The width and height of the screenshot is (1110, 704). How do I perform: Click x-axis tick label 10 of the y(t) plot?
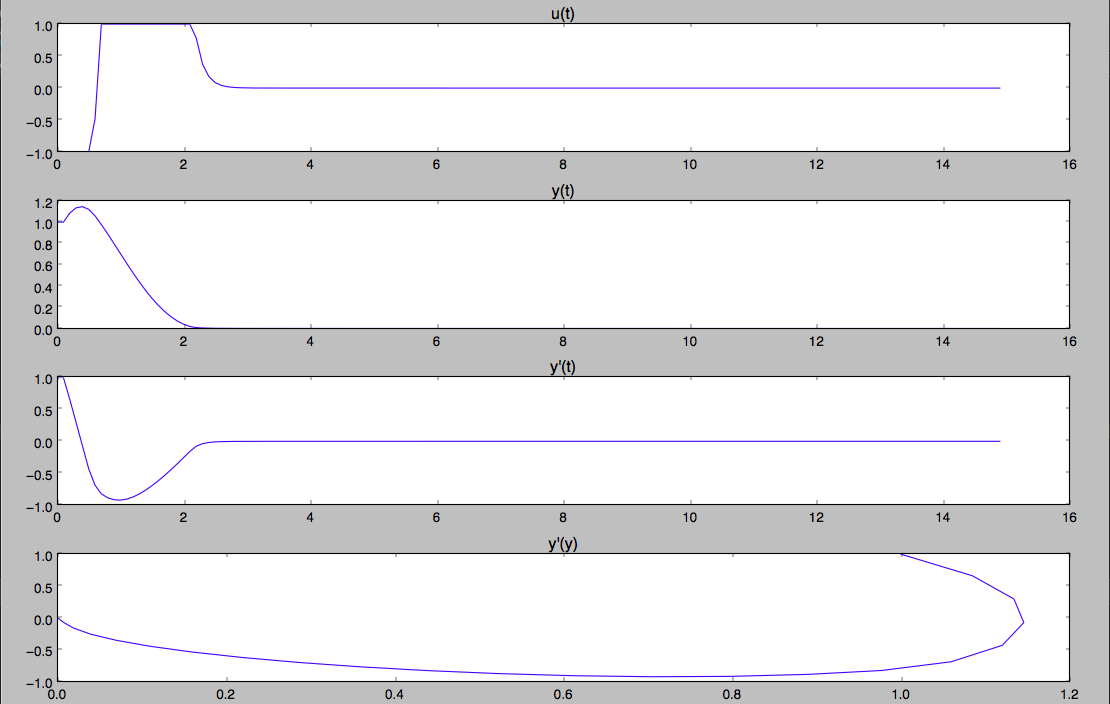tap(690, 341)
